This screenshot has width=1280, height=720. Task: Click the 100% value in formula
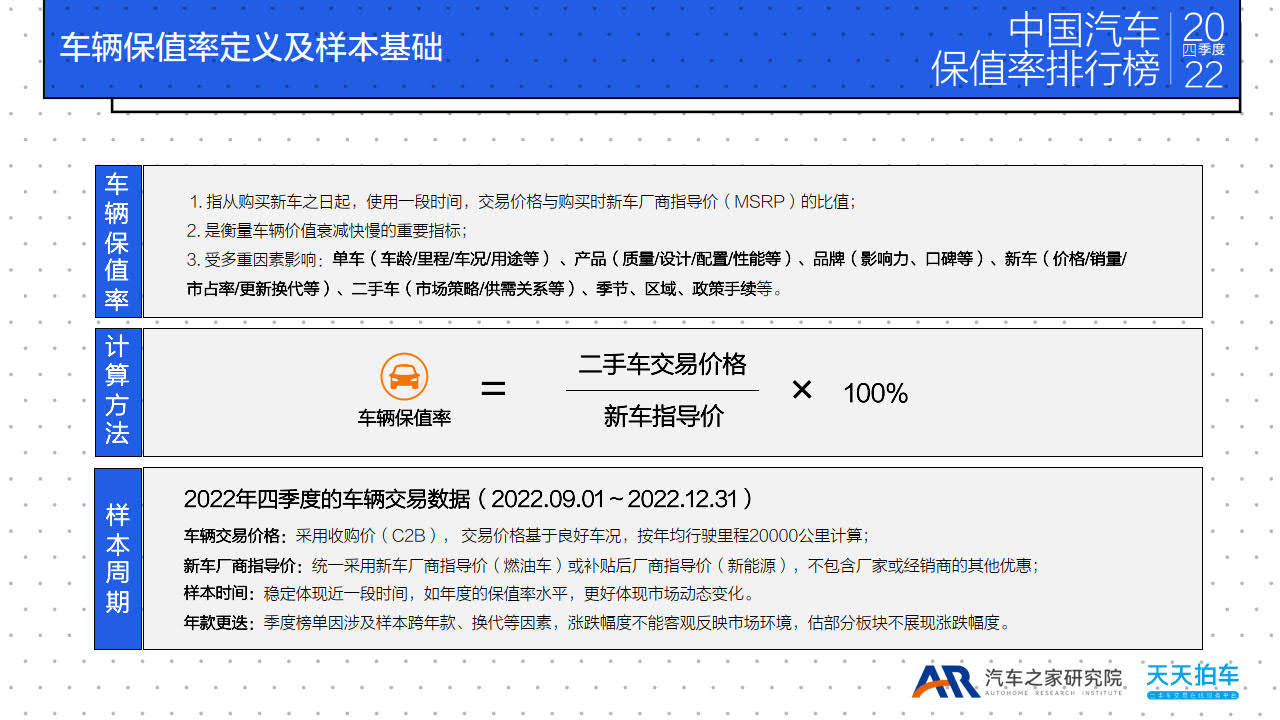(875, 393)
